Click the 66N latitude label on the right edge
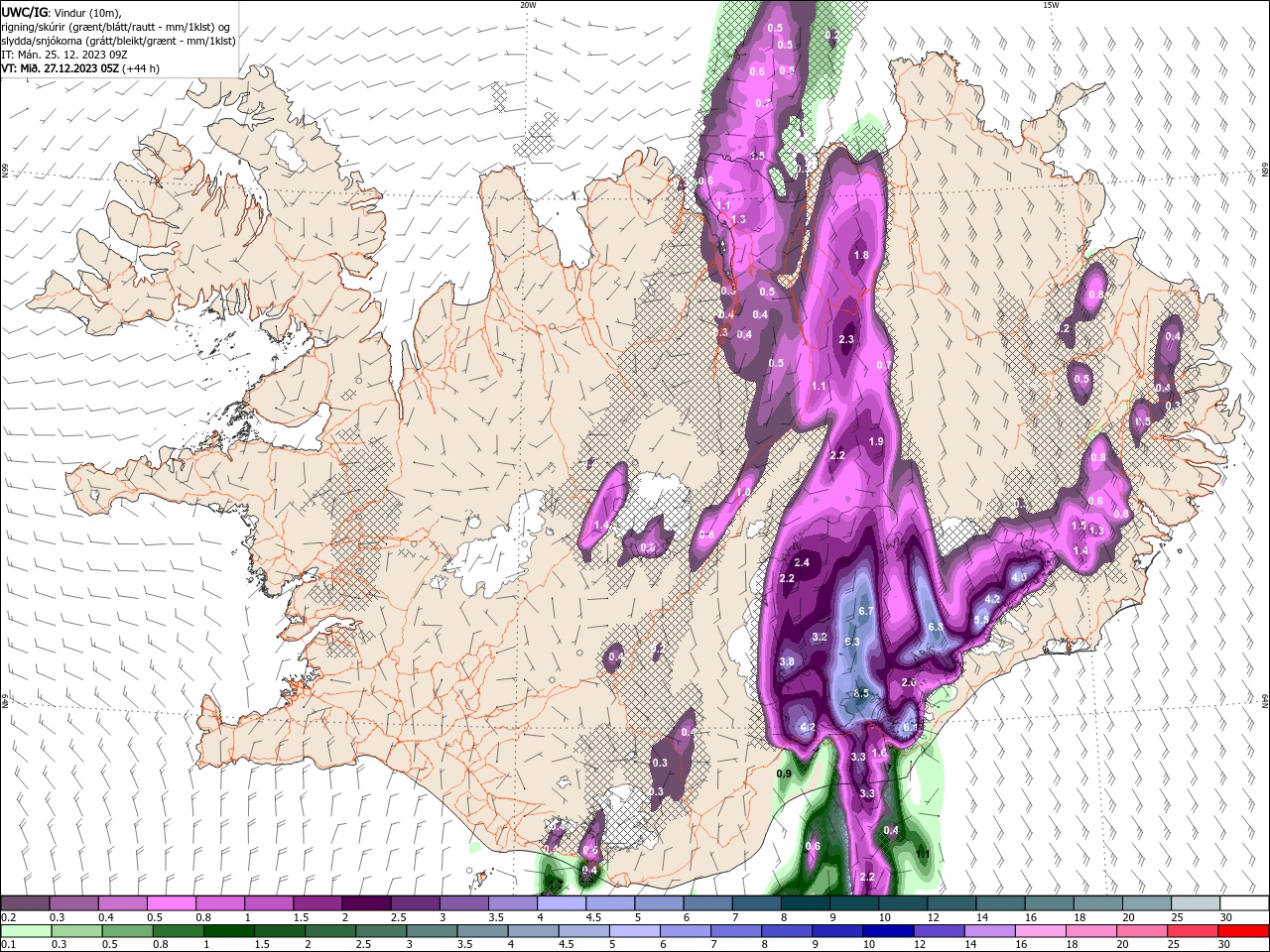Image resolution: width=1270 pixels, height=952 pixels. (x=1264, y=172)
